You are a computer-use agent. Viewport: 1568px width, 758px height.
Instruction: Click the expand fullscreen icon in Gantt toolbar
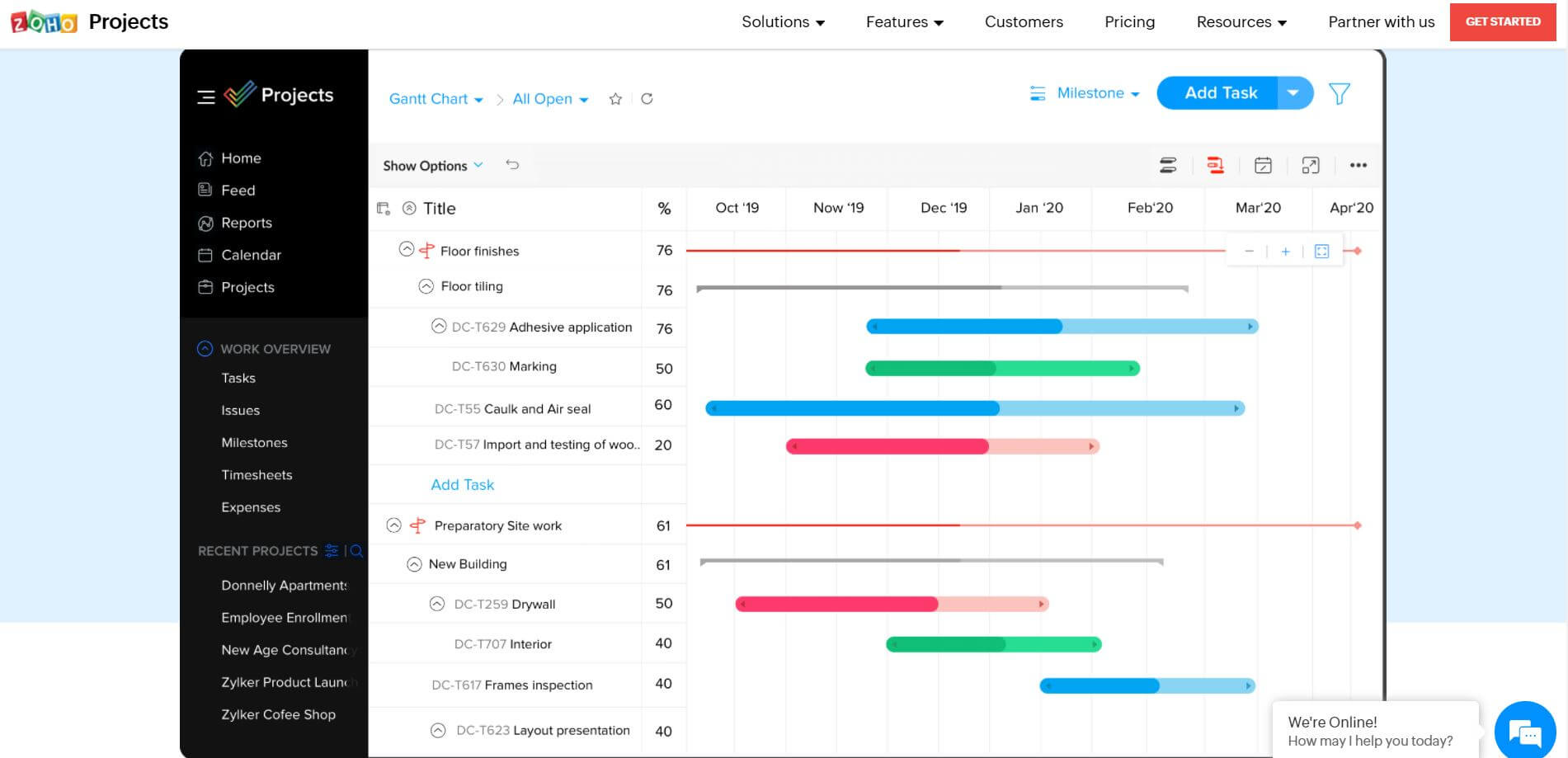1311,165
